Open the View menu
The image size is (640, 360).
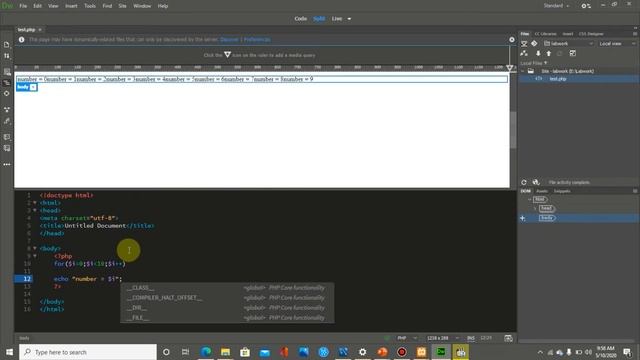[x=53, y=6]
